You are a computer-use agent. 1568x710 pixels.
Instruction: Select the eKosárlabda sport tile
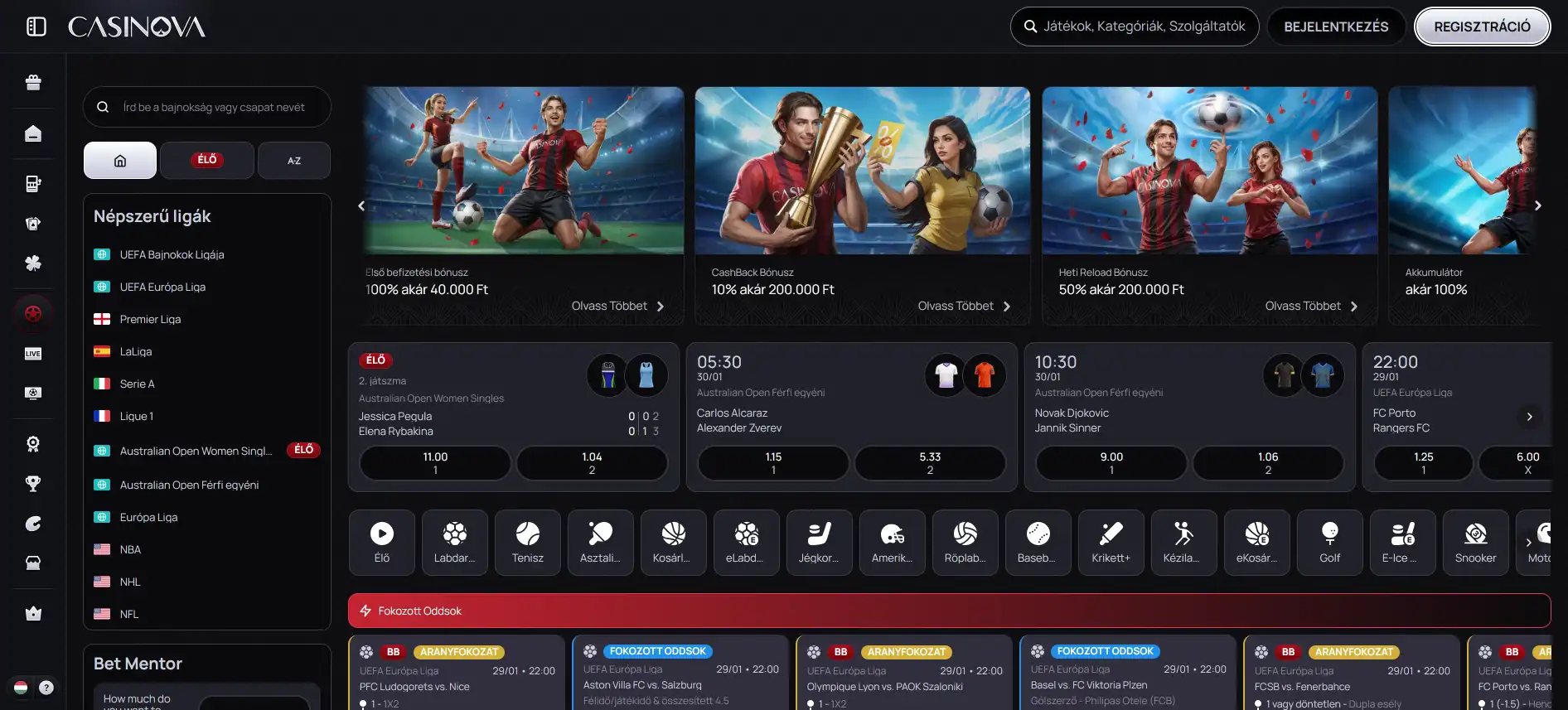tap(1257, 543)
